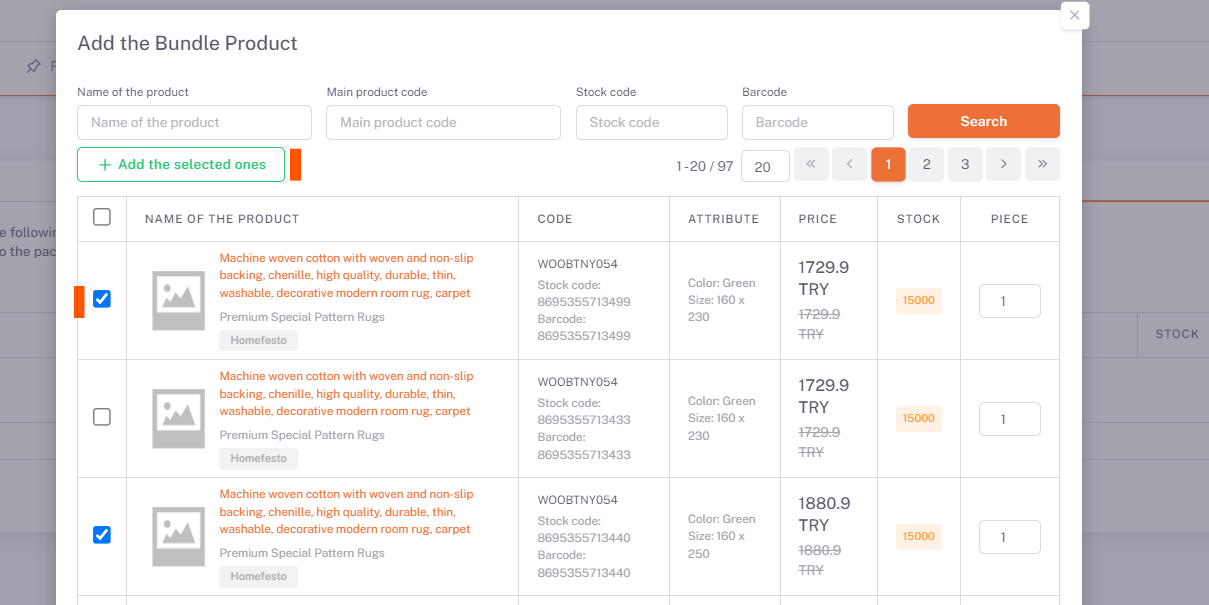Click third product's placeholder image

tap(178, 536)
